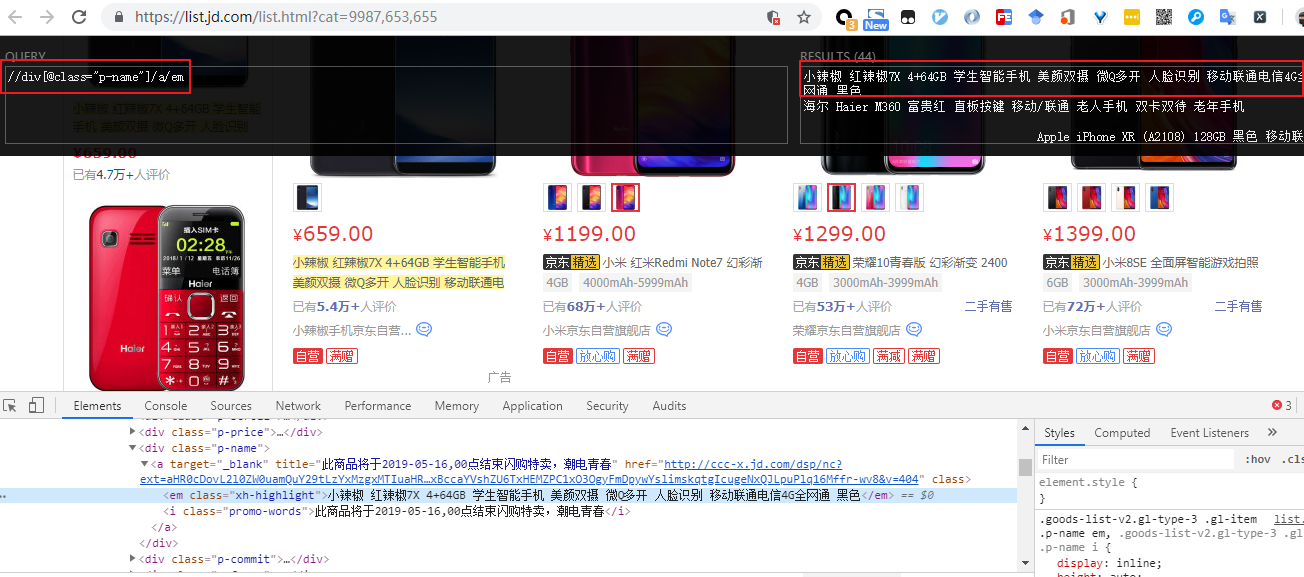Click the browser address bar URL
The image size is (1304, 577).
[x=286, y=17]
